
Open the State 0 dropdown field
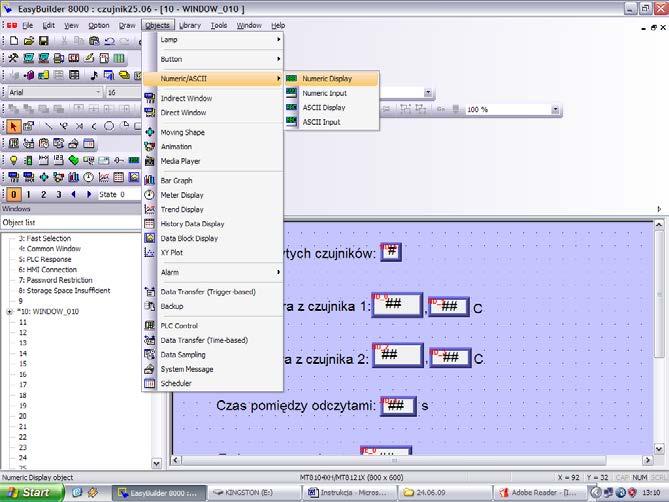[x=118, y=194]
